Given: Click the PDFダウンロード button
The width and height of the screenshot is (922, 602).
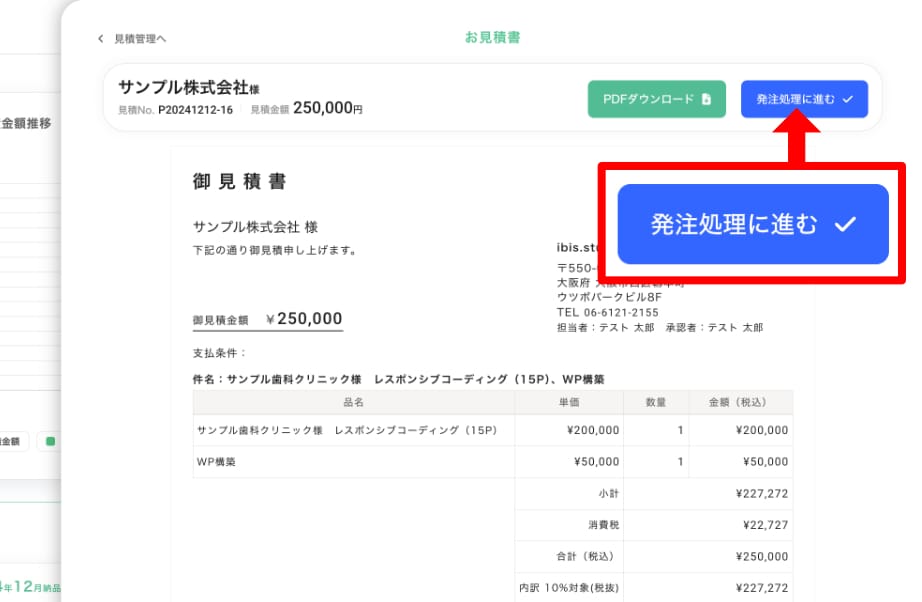Looking at the screenshot, I should coord(656,99).
